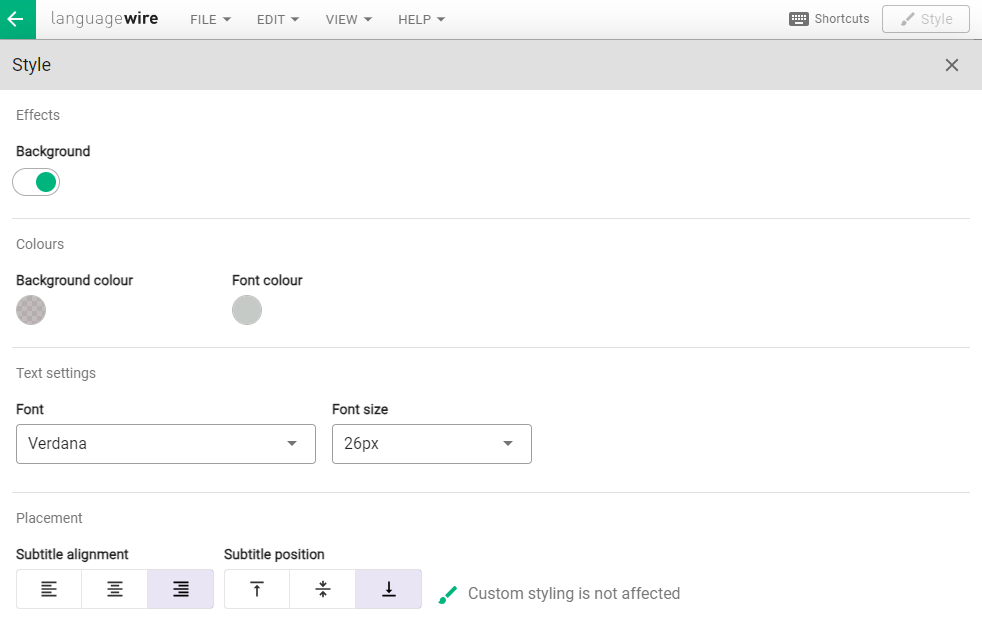Align subtitles to the right
Viewport: 982px width, 624px height.
pyautogui.click(x=180, y=589)
